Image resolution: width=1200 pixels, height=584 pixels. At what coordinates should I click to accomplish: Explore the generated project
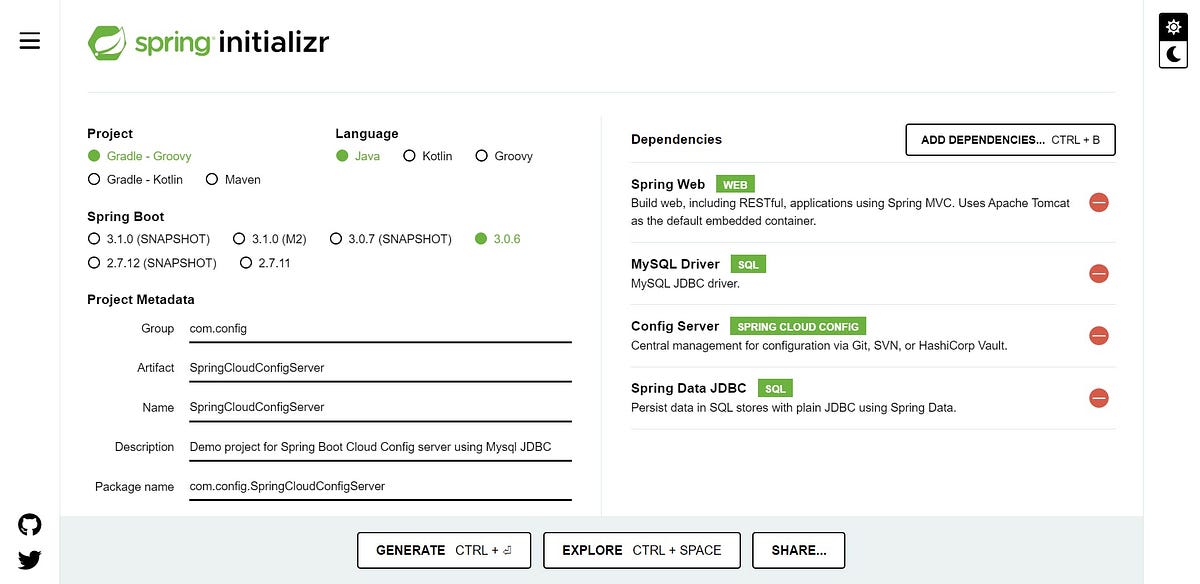point(641,549)
